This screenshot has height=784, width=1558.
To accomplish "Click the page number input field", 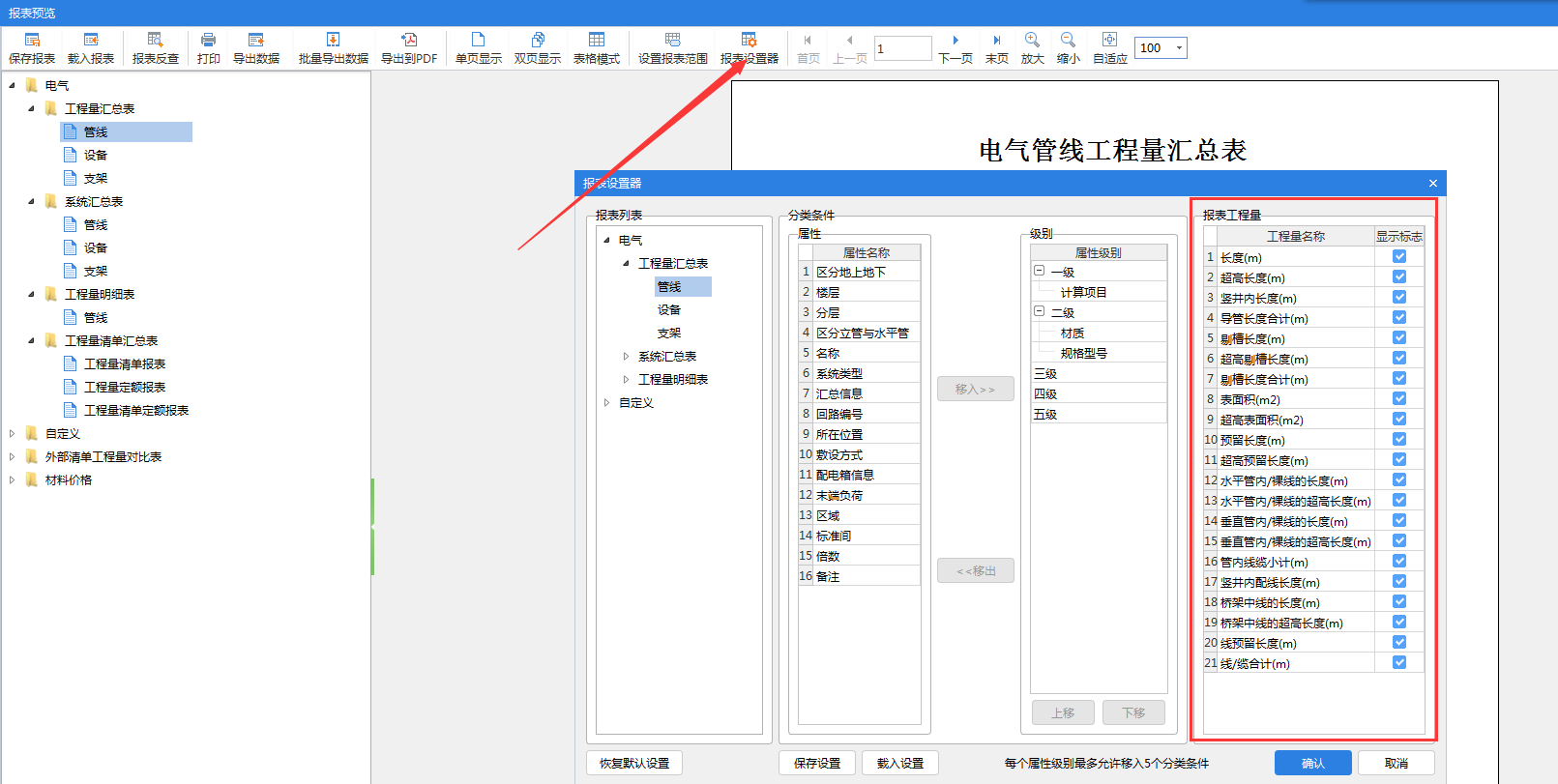I will click(902, 48).
